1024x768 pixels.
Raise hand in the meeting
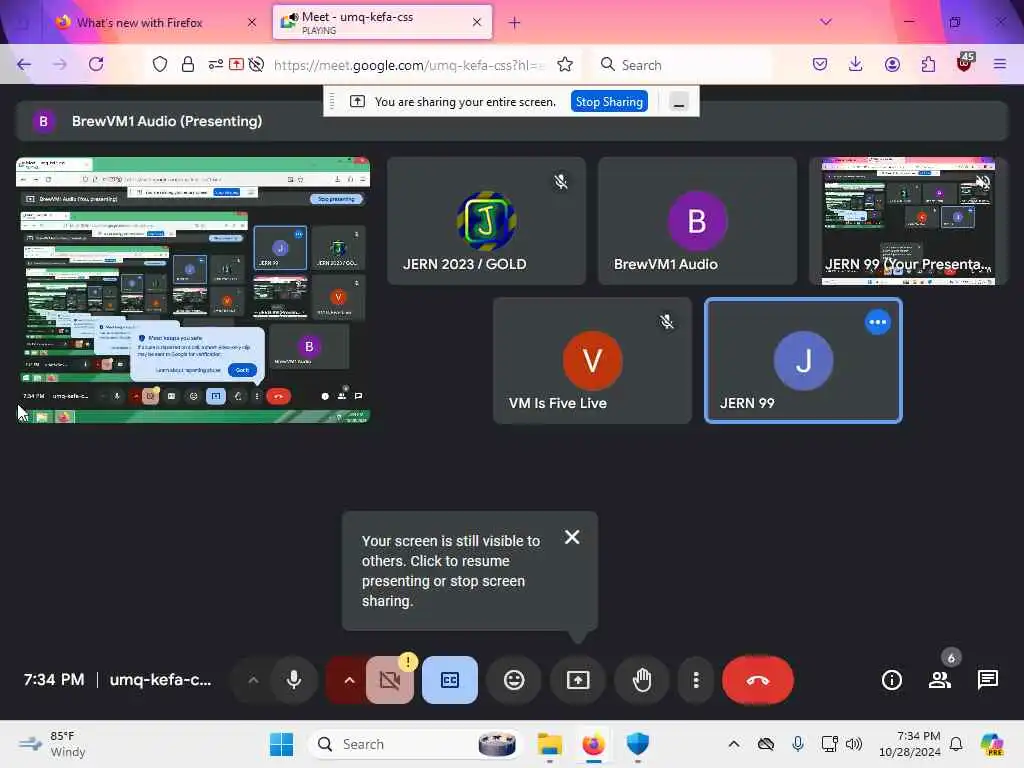642,680
